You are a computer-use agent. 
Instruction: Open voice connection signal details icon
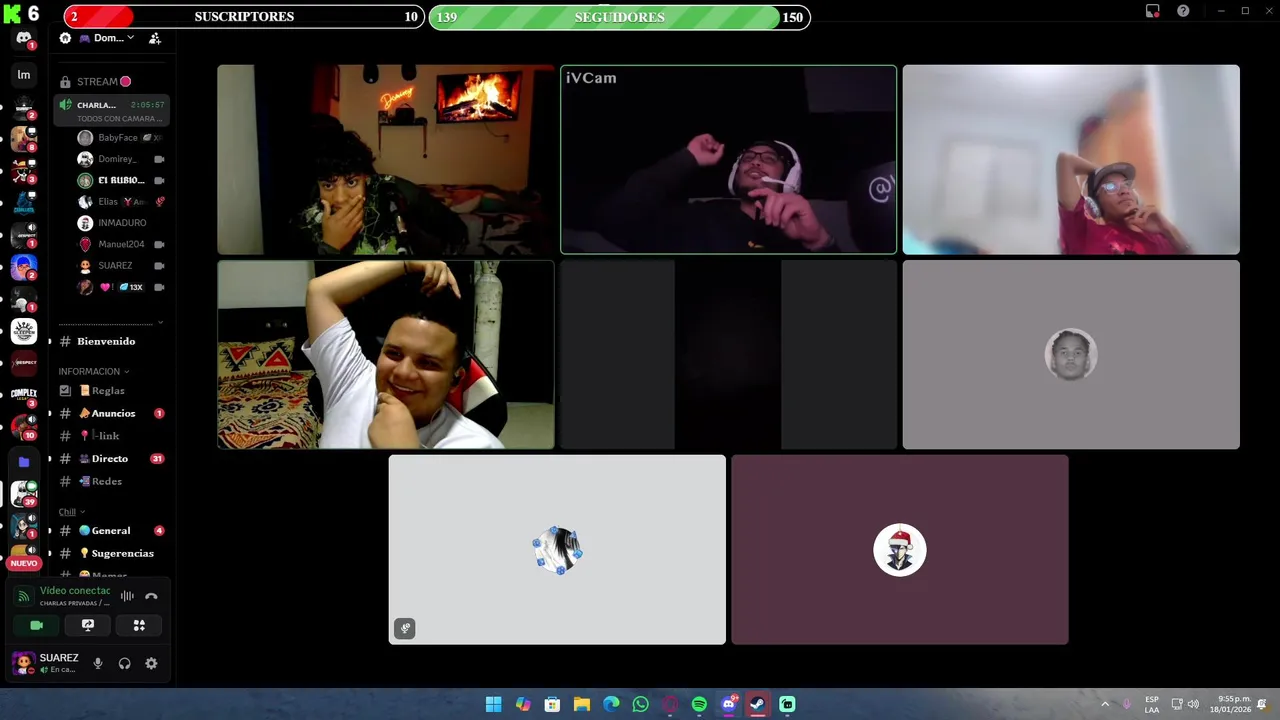[24, 596]
